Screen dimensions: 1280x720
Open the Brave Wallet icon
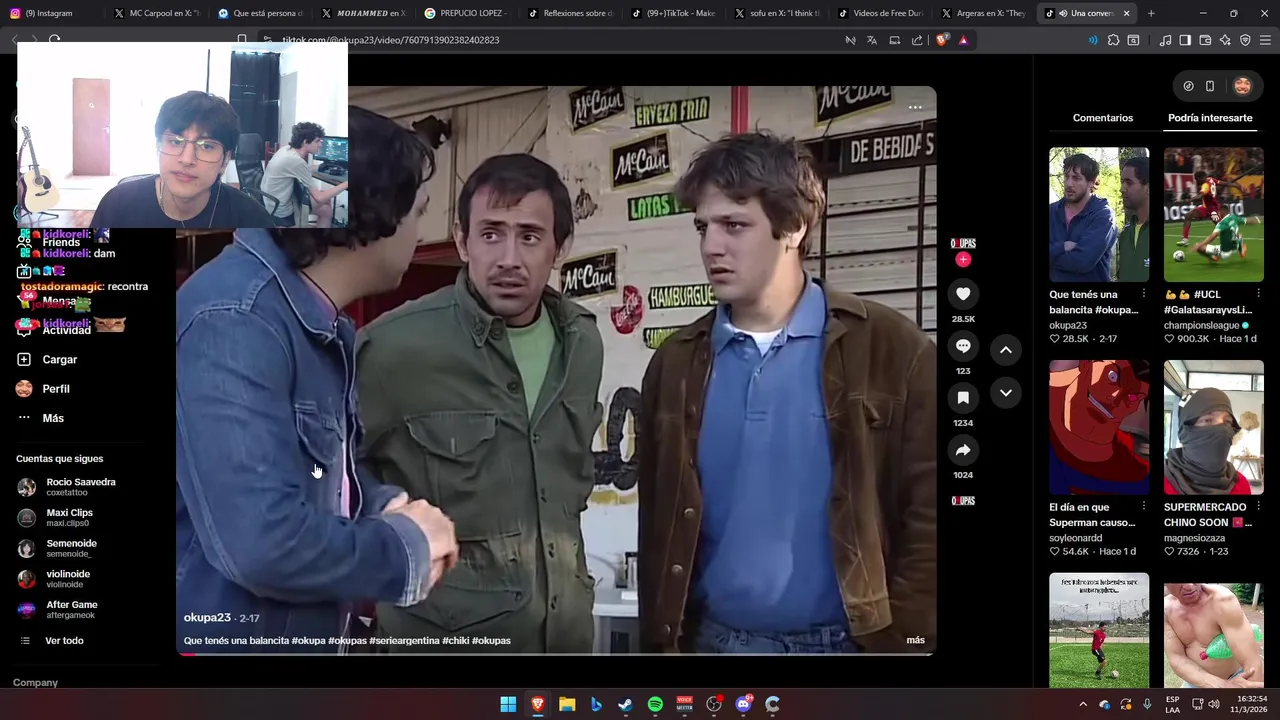(x=1205, y=40)
